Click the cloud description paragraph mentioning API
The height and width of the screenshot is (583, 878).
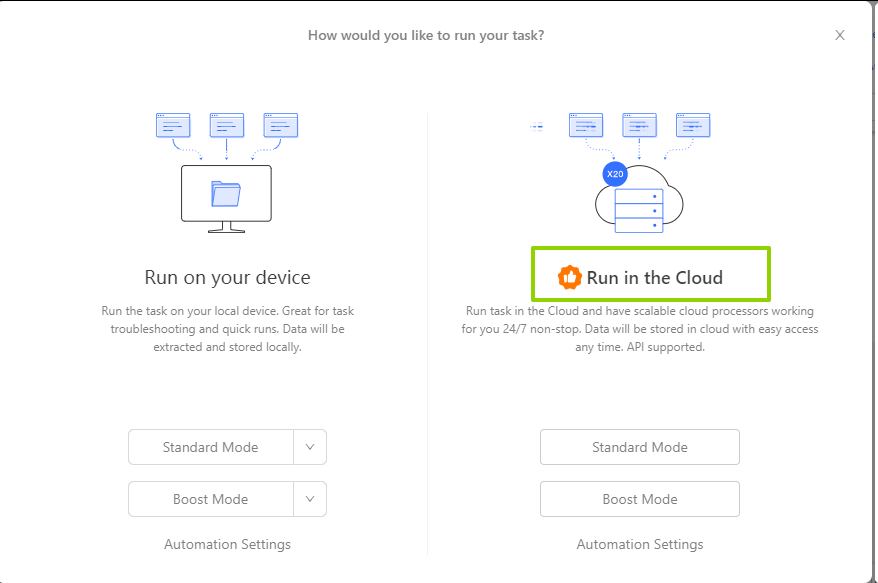(640, 329)
